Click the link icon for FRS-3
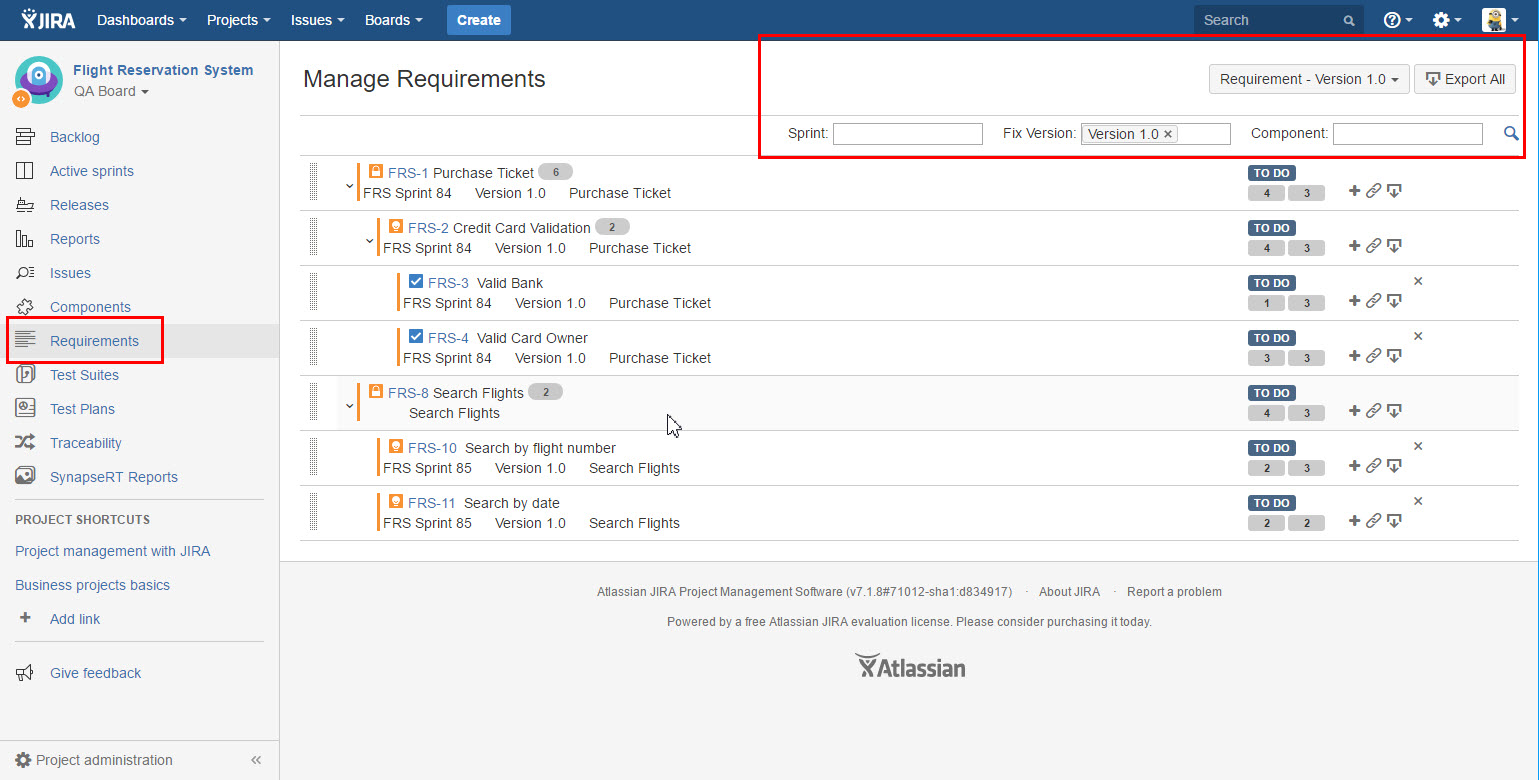The width and height of the screenshot is (1539, 780). click(1374, 301)
